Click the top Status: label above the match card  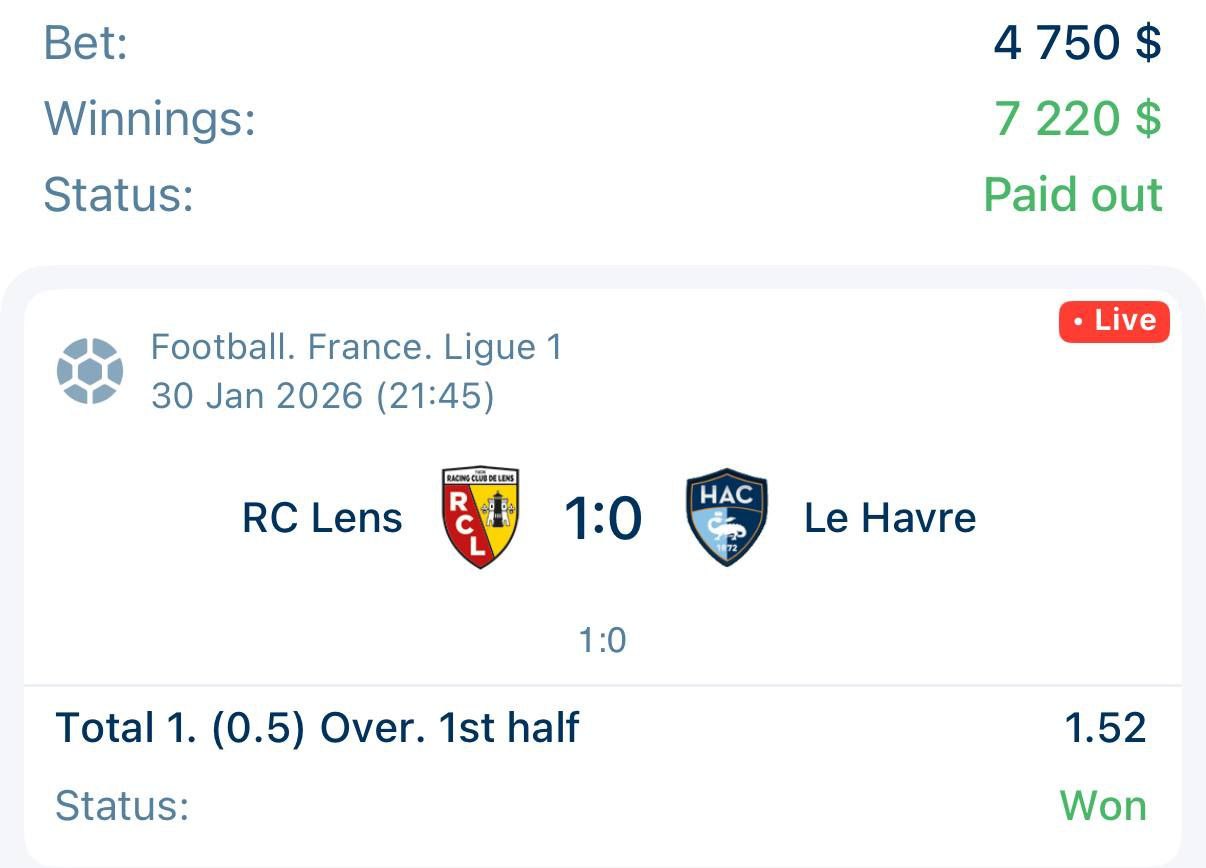[118, 194]
